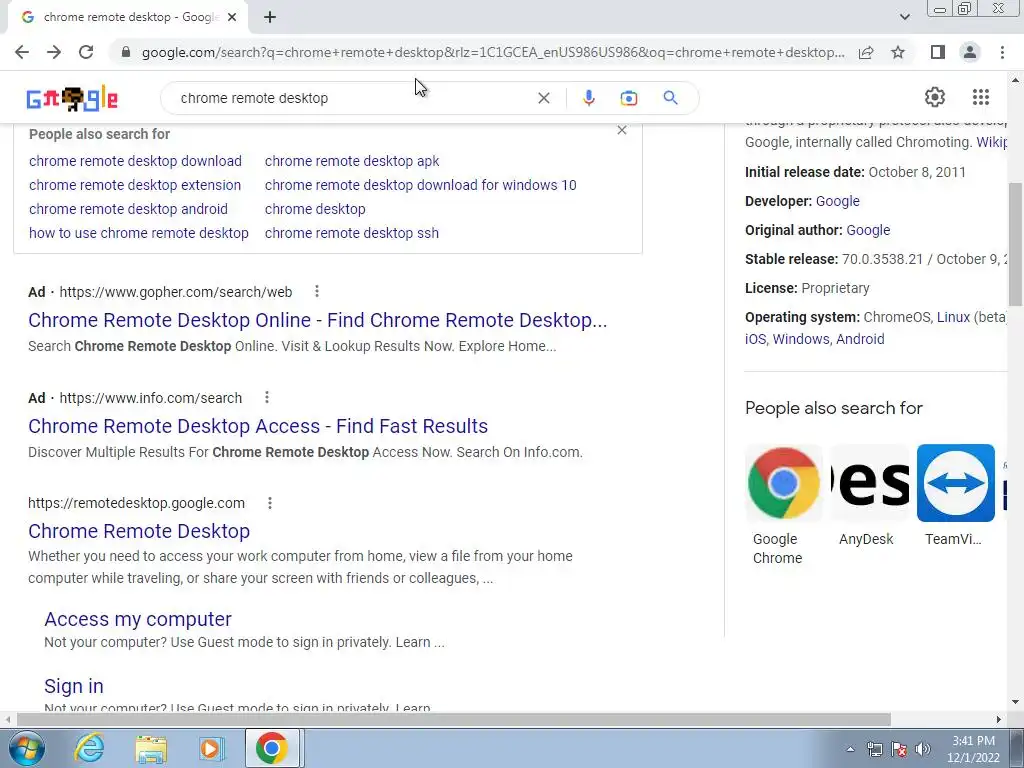Image resolution: width=1024 pixels, height=768 pixels.
Task: Open Google quick settings gear
Action: [x=935, y=97]
